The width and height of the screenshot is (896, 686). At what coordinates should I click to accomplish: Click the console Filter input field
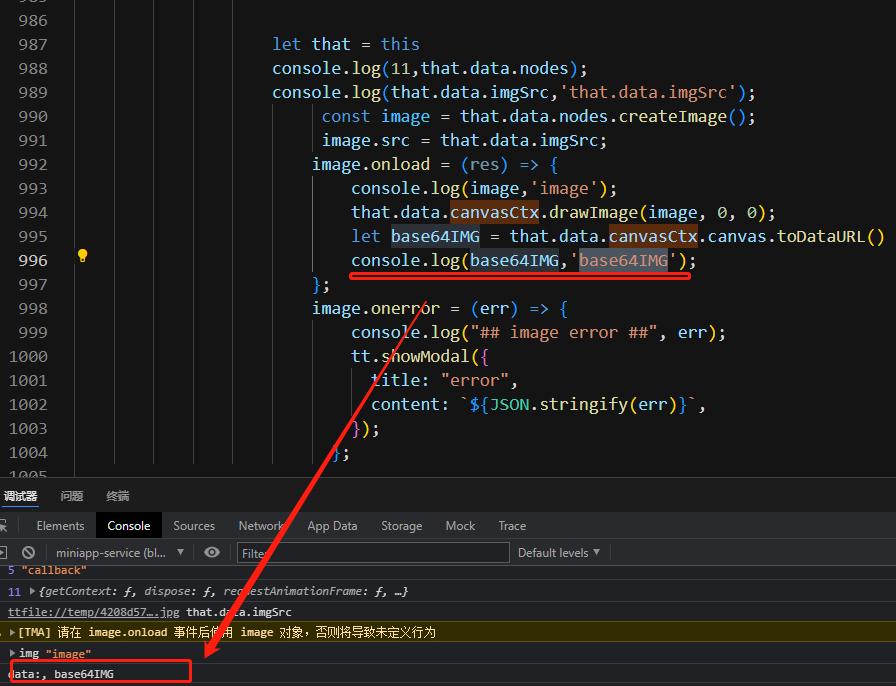[x=370, y=553]
